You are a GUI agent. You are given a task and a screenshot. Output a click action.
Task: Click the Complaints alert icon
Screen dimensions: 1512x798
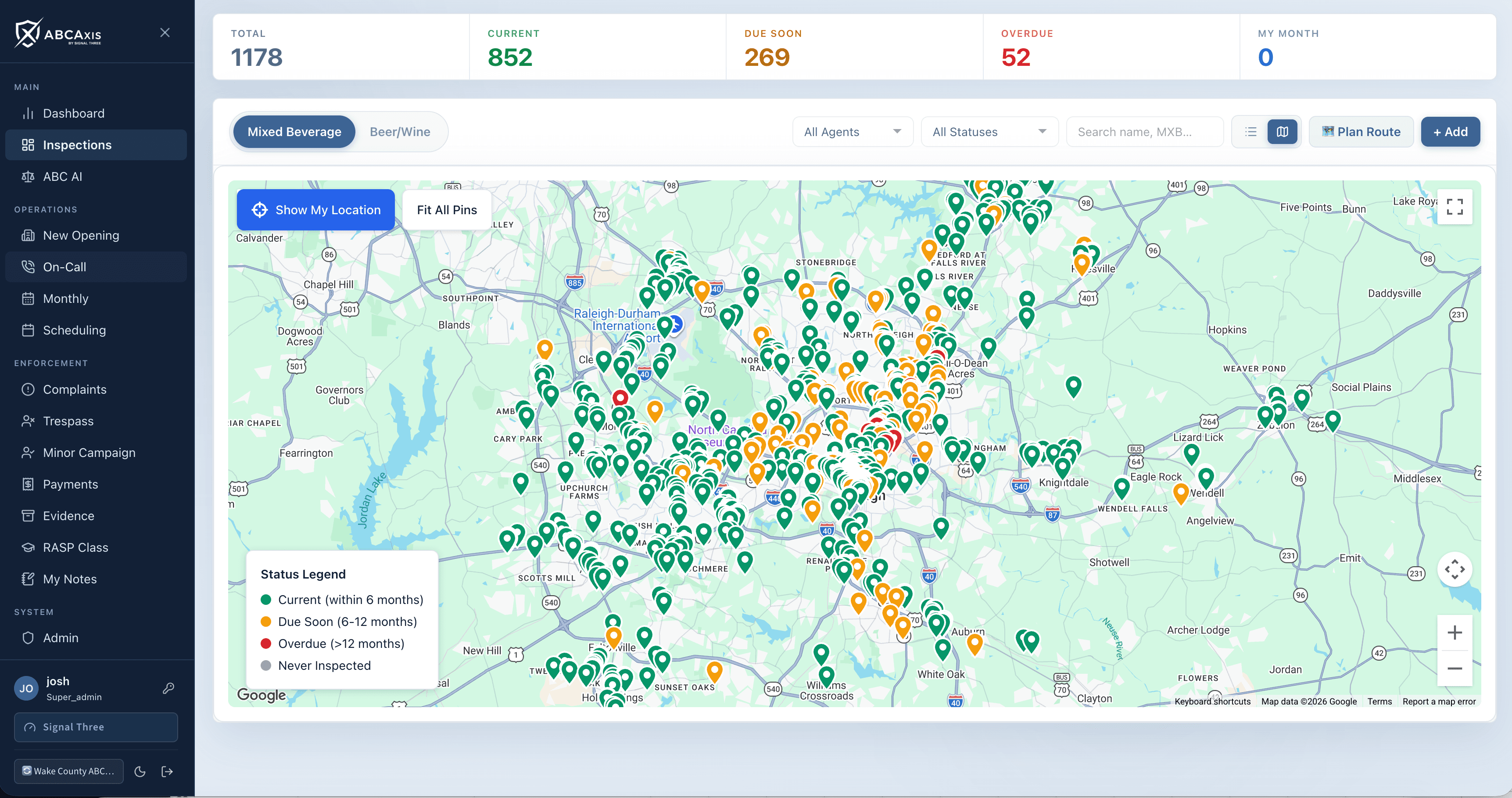click(28, 389)
